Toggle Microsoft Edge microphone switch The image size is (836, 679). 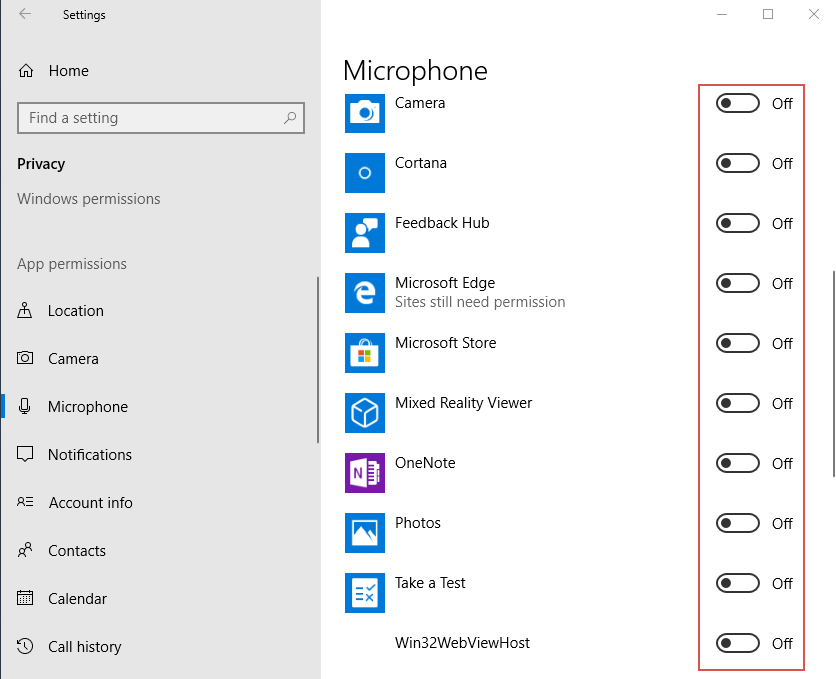(x=737, y=283)
